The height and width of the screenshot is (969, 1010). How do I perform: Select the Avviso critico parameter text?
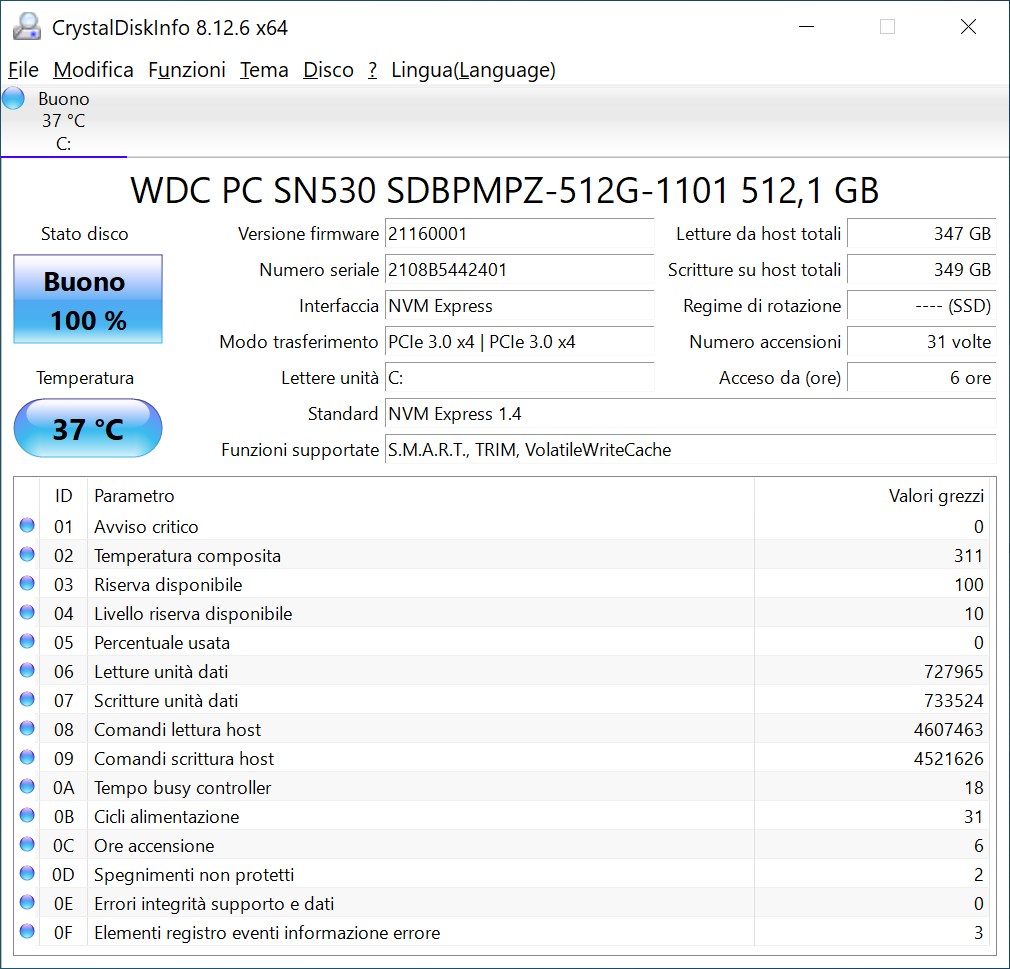pyautogui.click(x=146, y=527)
